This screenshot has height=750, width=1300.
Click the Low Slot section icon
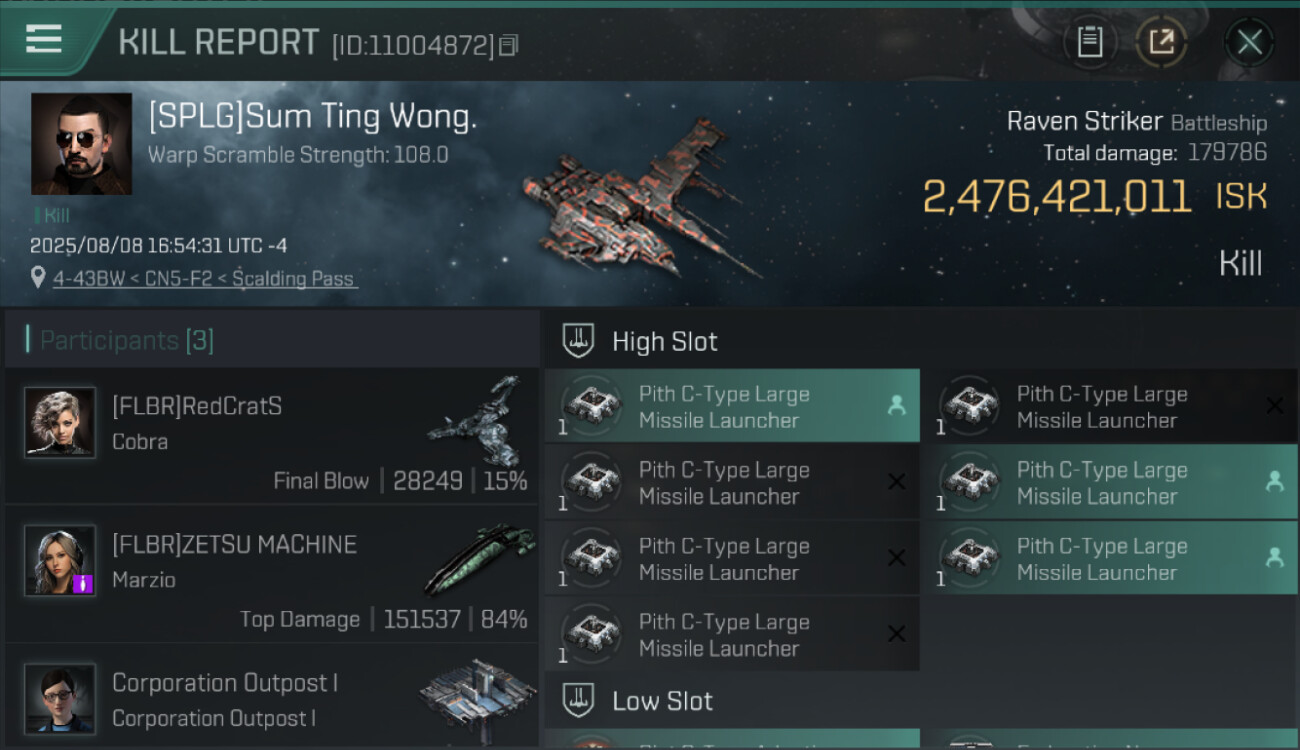[x=579, y=700]
